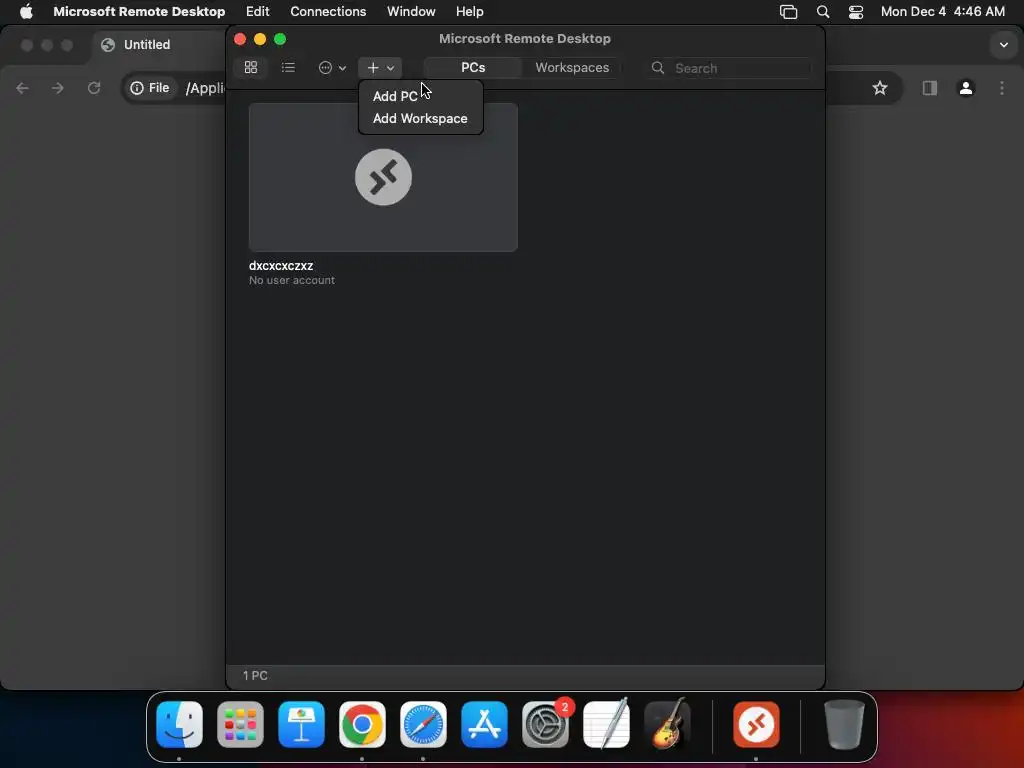Click the 1 PC status bar text
The width and height of the screenshot is (1024, 768).
(255, 675)
